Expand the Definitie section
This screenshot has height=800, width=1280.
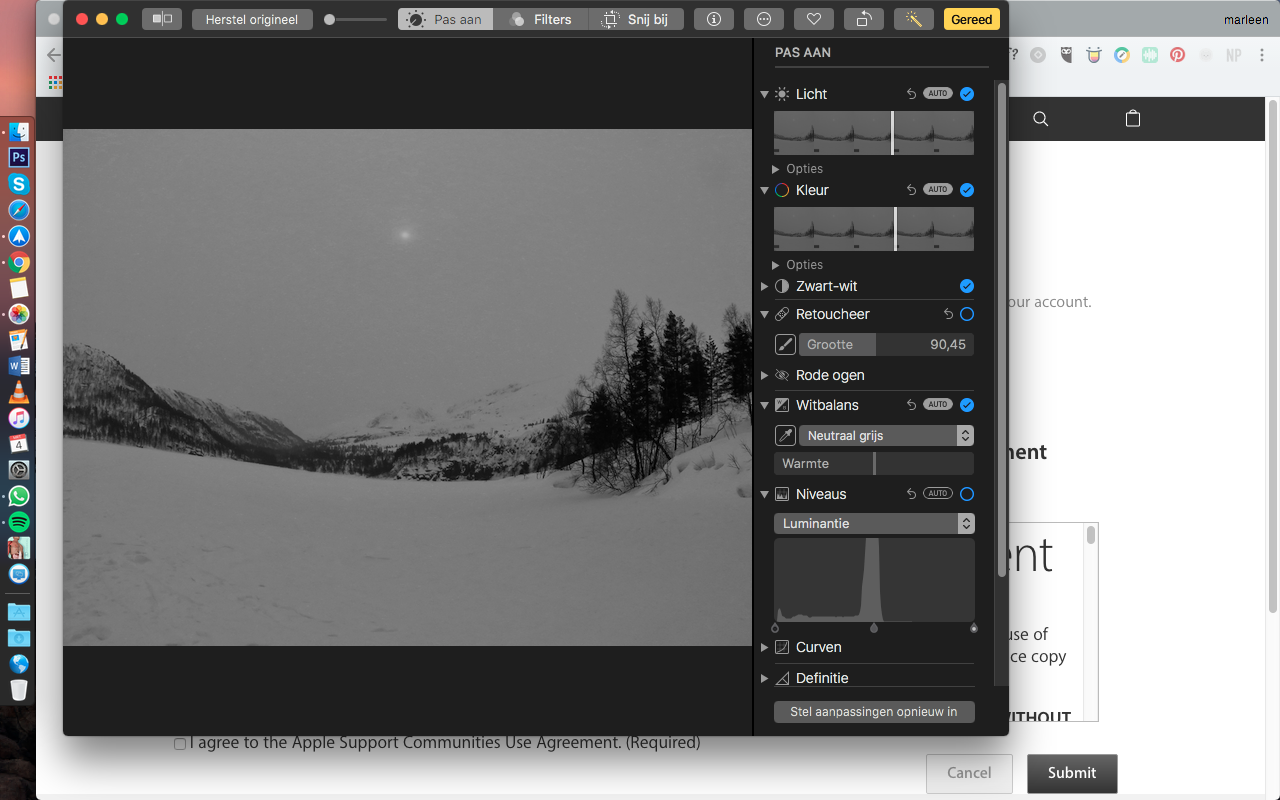pos(765,678)
